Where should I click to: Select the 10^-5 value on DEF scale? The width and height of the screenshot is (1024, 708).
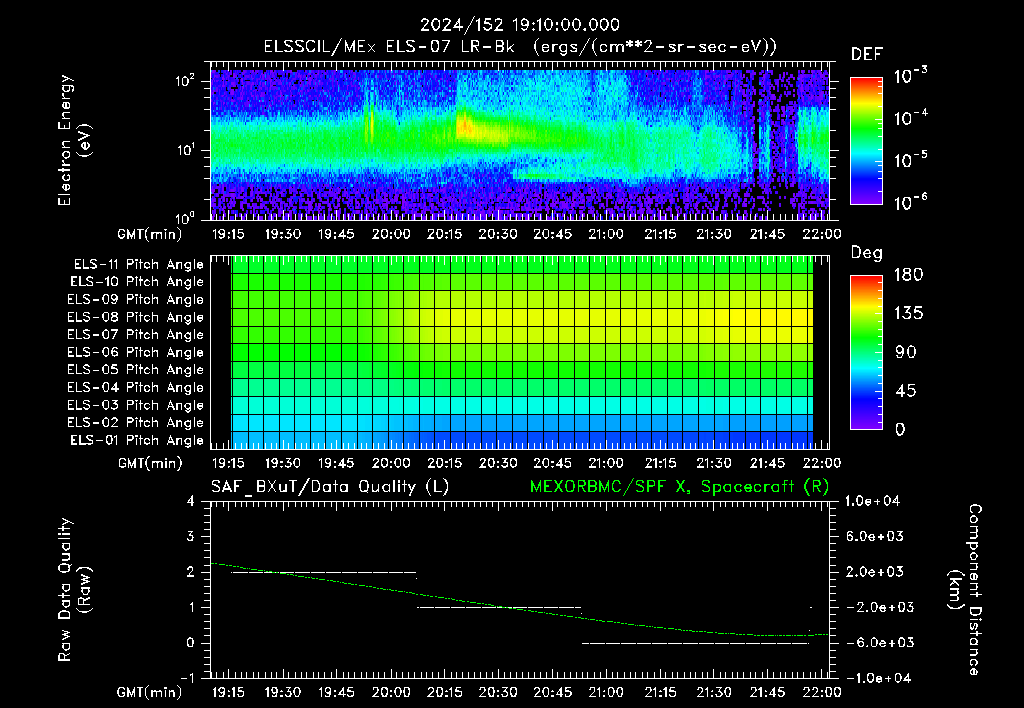pyautogui.click(x=910, y=159)
